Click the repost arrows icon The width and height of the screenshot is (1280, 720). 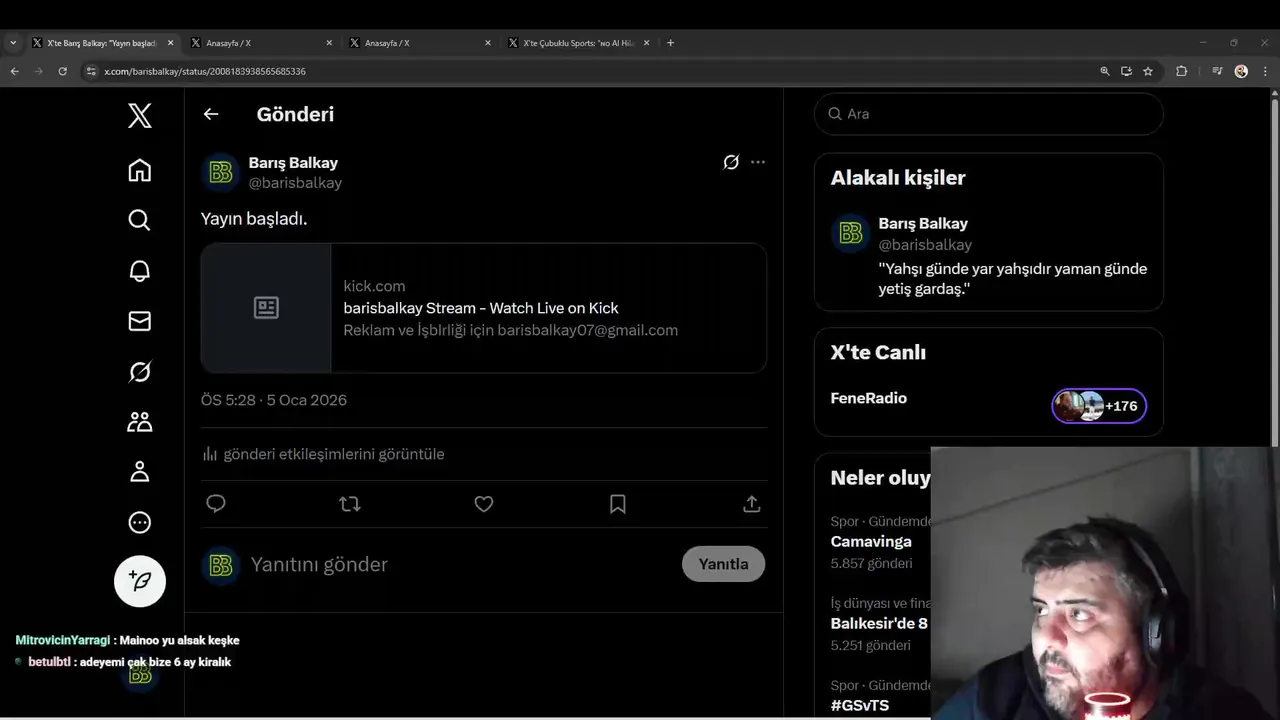(350, 504)
